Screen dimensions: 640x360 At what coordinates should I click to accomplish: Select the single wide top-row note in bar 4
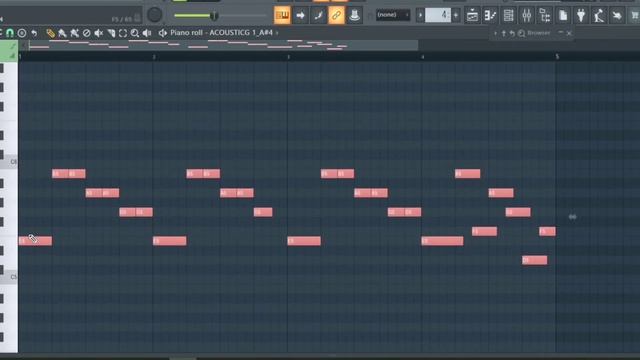[x=468, y=173]
